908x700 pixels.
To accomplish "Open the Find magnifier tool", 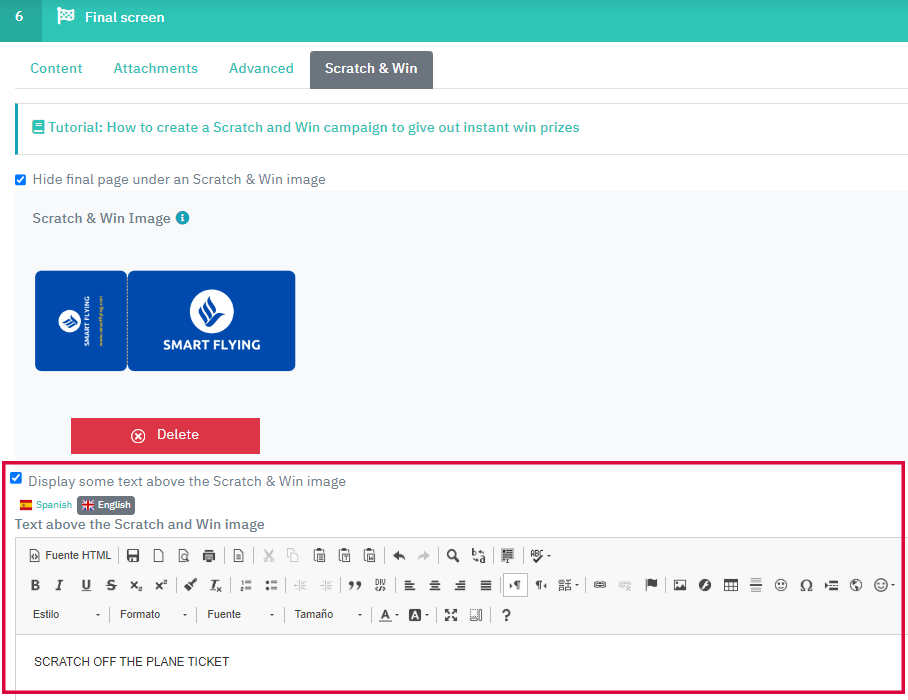I will coord(453,556).
